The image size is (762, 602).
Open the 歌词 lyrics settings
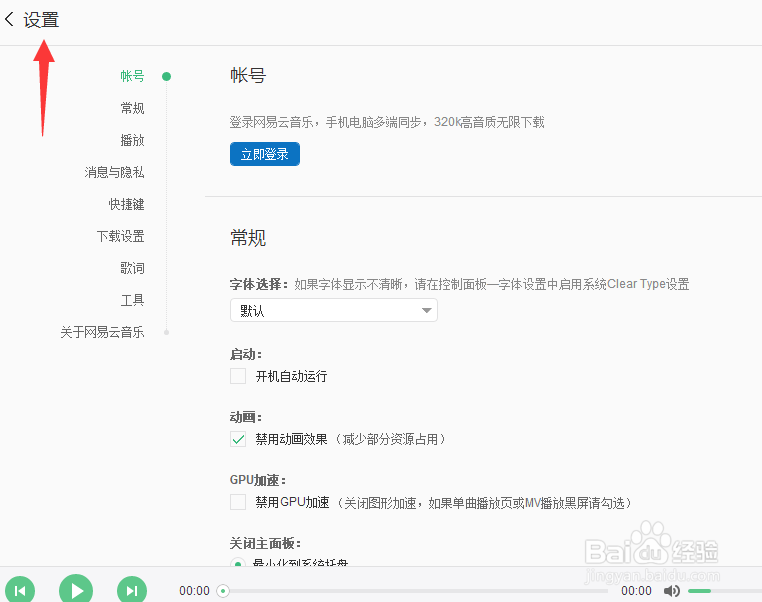pos(132,268)
